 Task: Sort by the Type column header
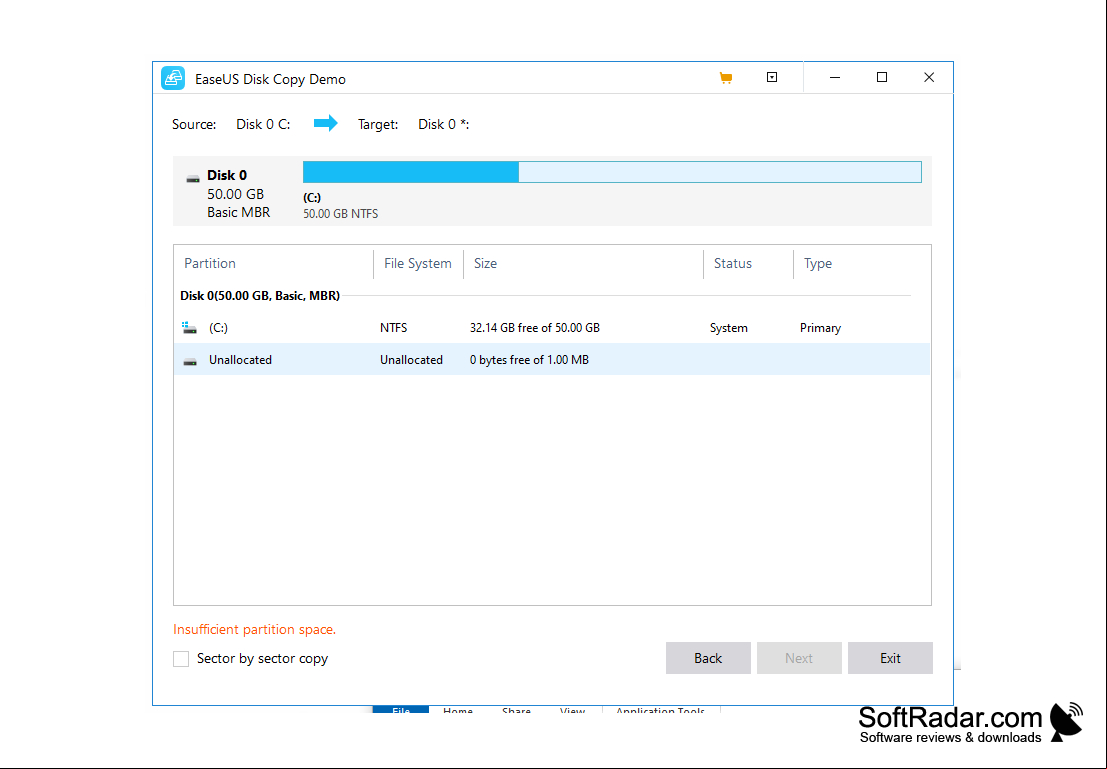[818, 263]
